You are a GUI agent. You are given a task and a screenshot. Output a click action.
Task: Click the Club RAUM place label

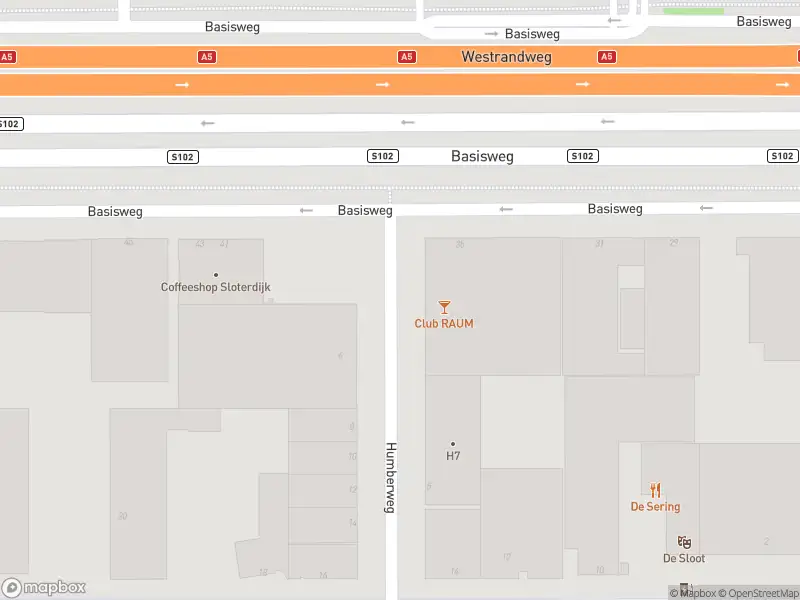[444, 324]
